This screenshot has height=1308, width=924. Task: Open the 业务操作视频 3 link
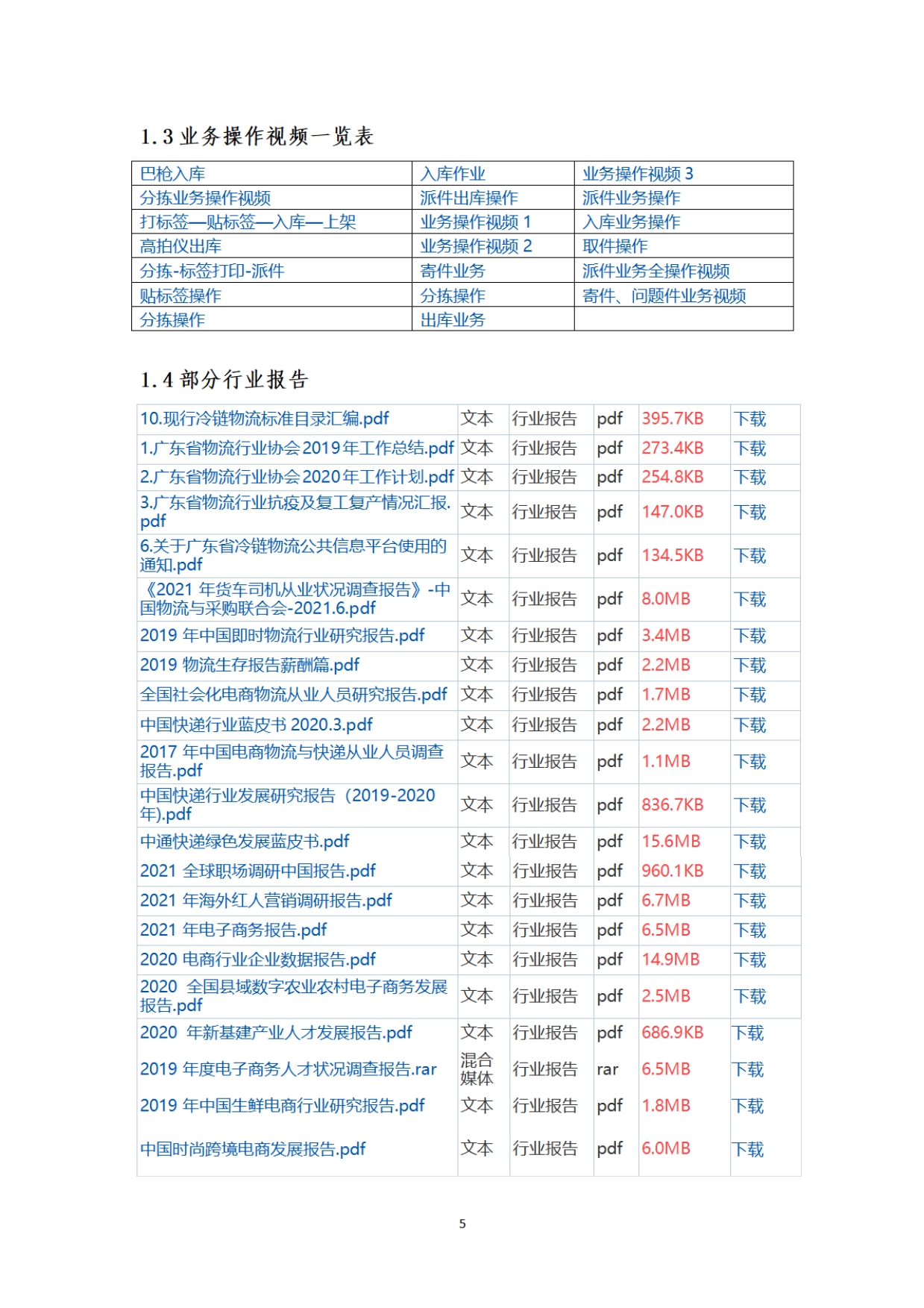tap(638, 174)
